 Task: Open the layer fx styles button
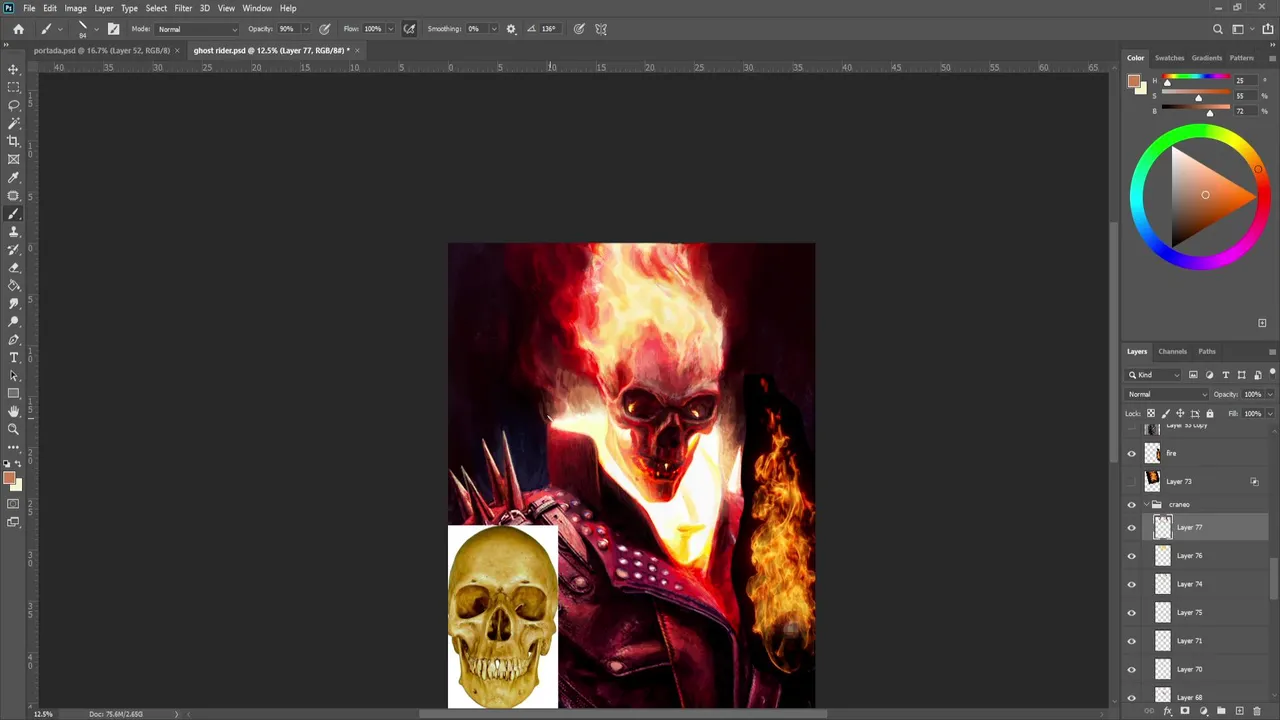[x=1168, y=711]
